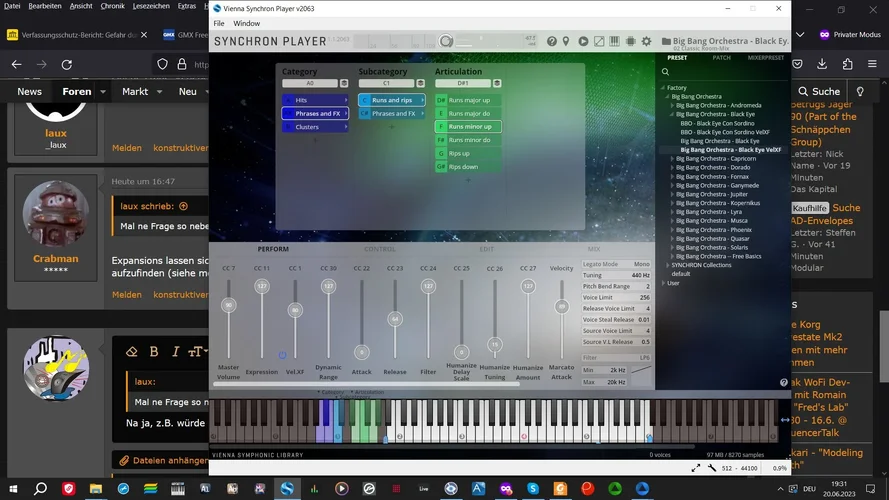Image resolution: width=889 pixels, height=500 pixels.
Task: Click the Master Volume slider knob
Action: click(x=229, y=305)
